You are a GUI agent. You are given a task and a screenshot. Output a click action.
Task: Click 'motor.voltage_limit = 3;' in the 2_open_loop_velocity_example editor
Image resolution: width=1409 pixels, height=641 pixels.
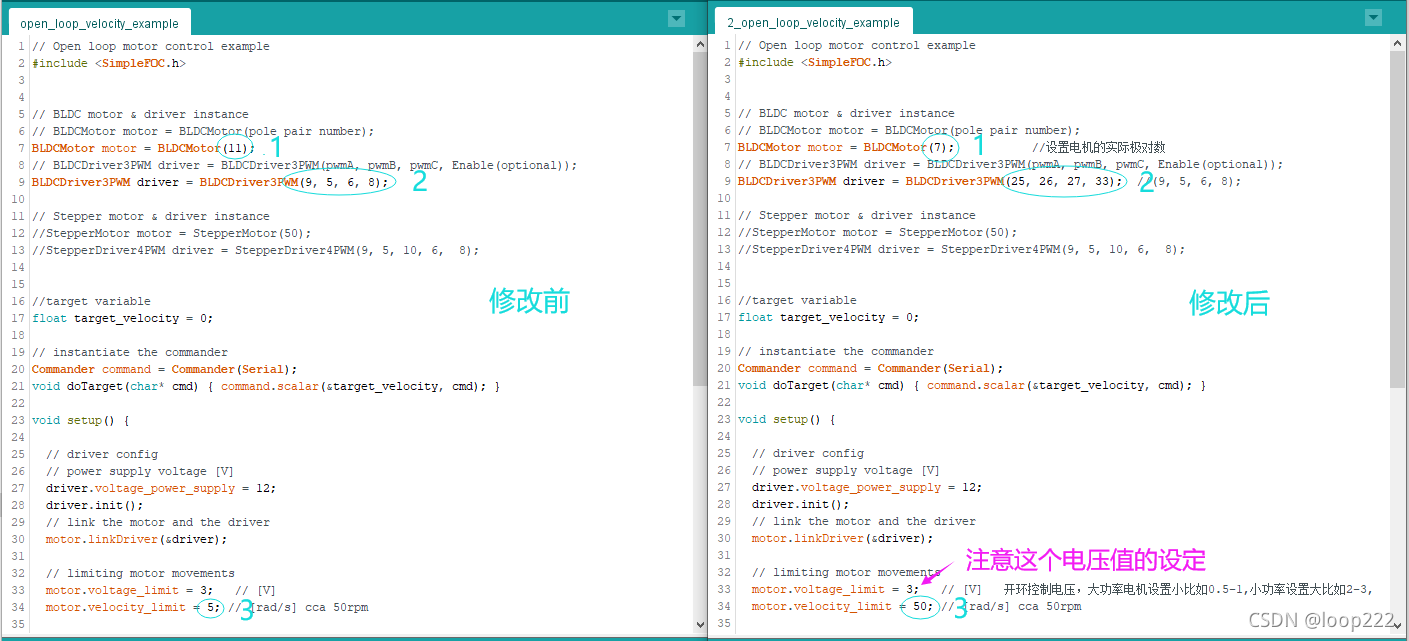coord(835,589)
